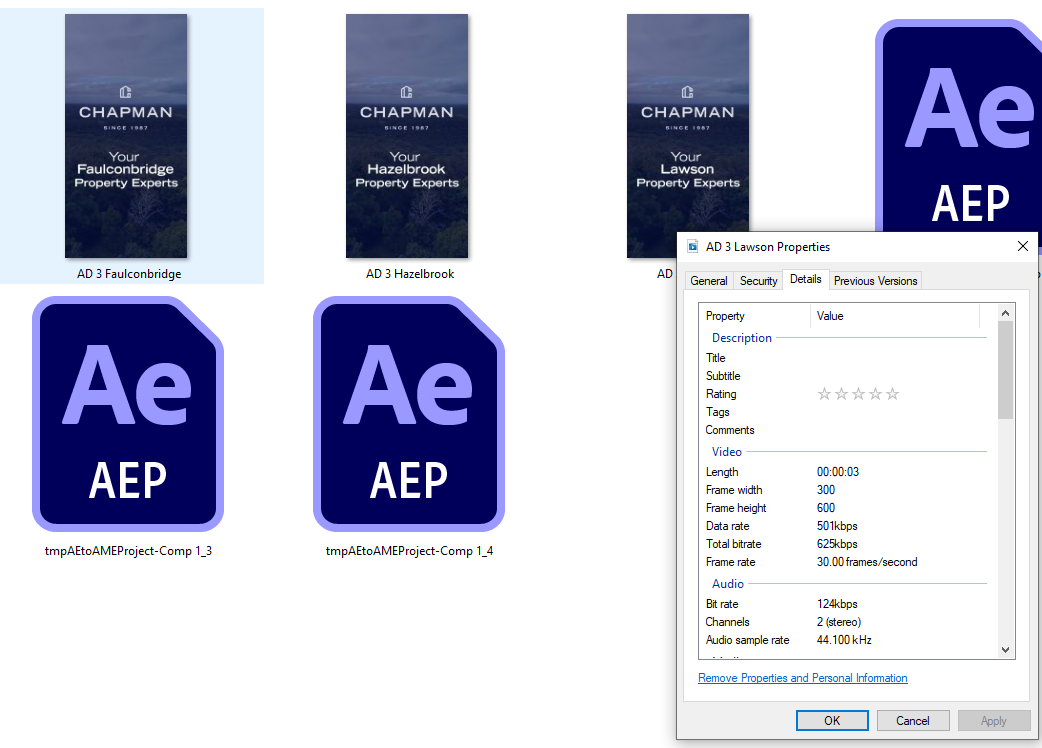Set the rating to five stars
The height and width of the screenshot is (748, 1042).
892,394
